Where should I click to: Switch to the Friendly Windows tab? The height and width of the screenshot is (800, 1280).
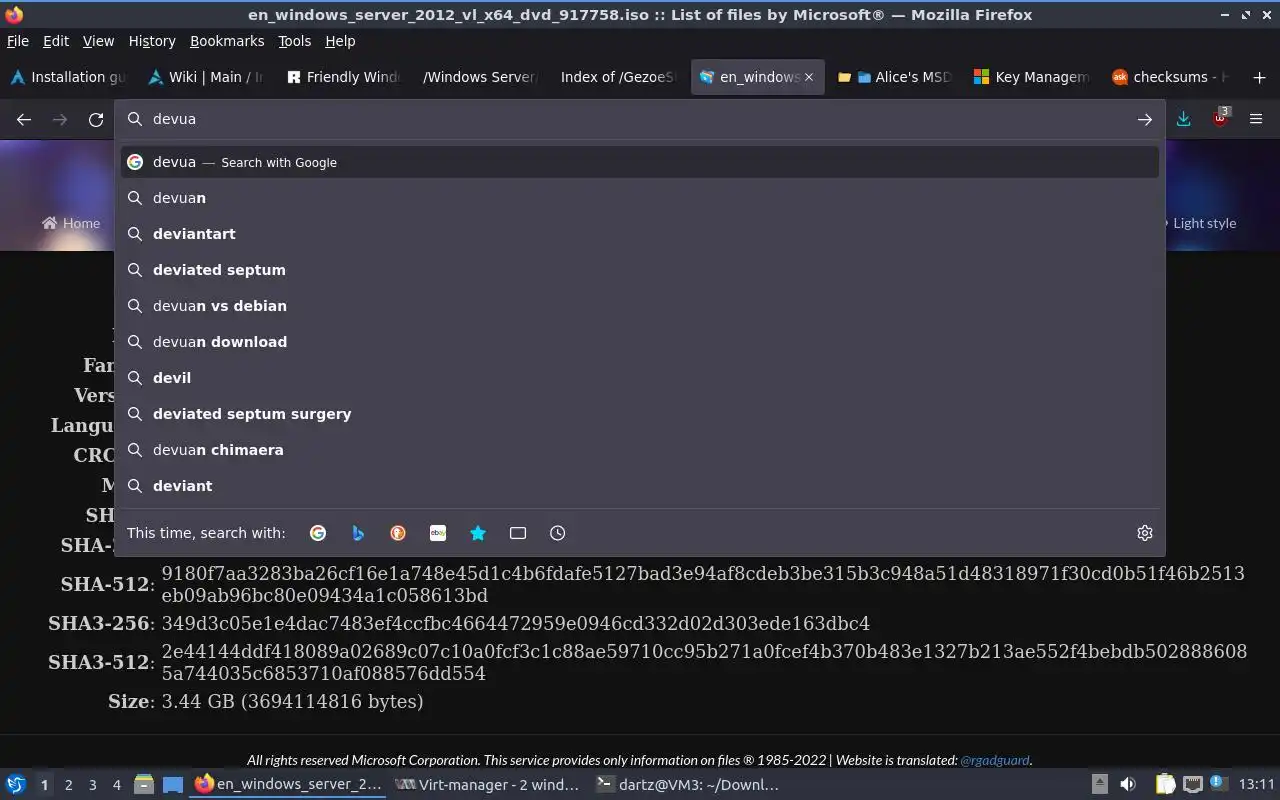(343, 77)
